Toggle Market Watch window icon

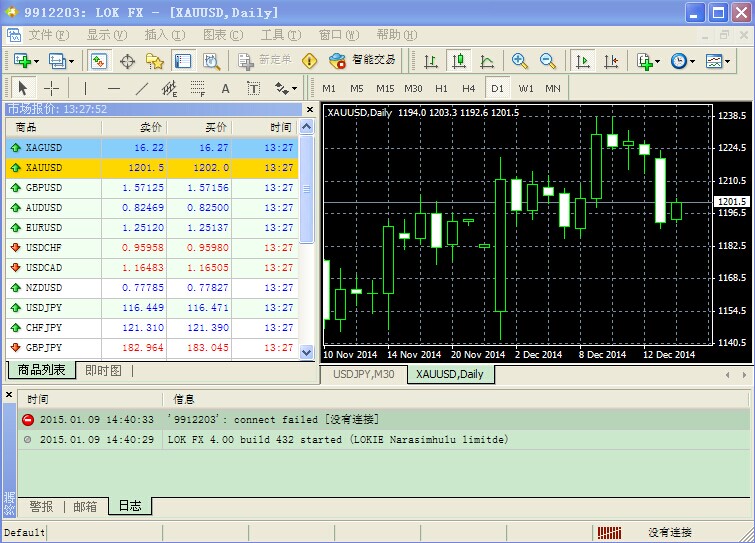click(99, 61)
